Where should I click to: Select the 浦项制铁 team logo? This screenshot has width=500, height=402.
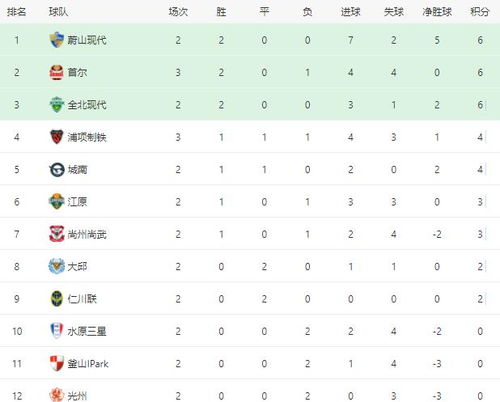[x=57, y=137]
